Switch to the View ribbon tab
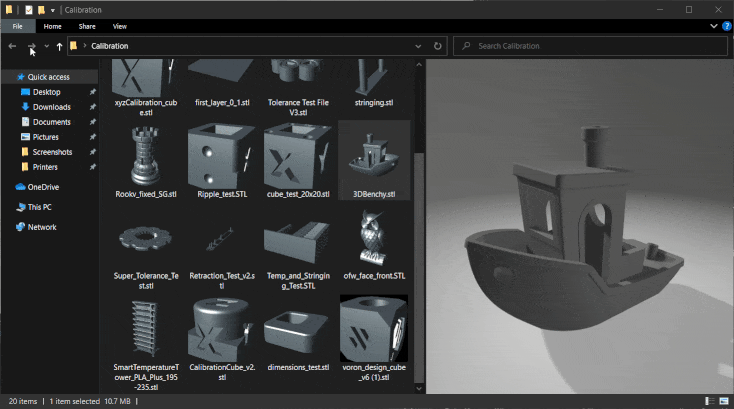Screen dimensions: 734x409 pos(120,26)
